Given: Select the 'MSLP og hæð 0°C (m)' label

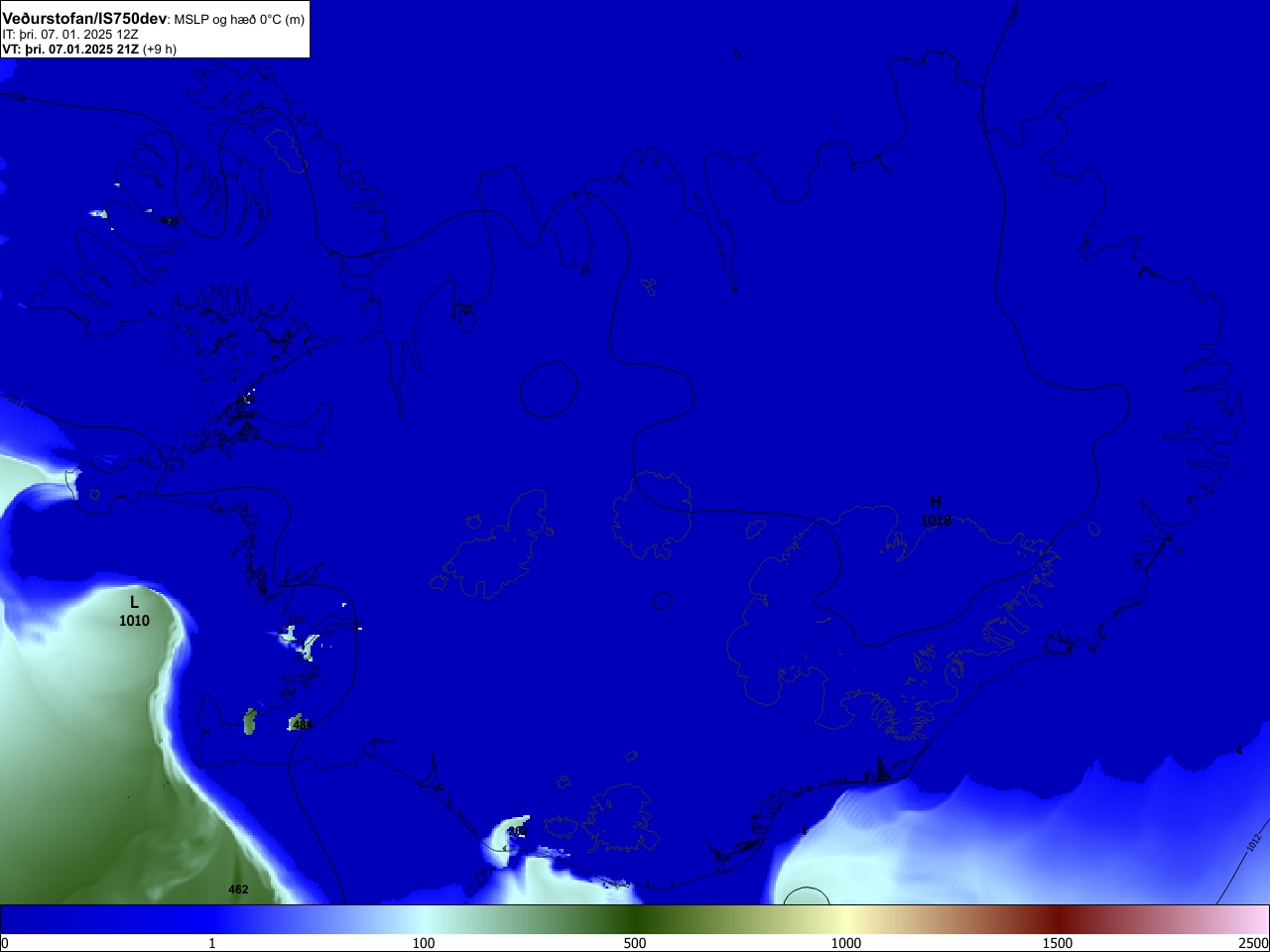Looking at the screenshot, I should click(239, 20).
